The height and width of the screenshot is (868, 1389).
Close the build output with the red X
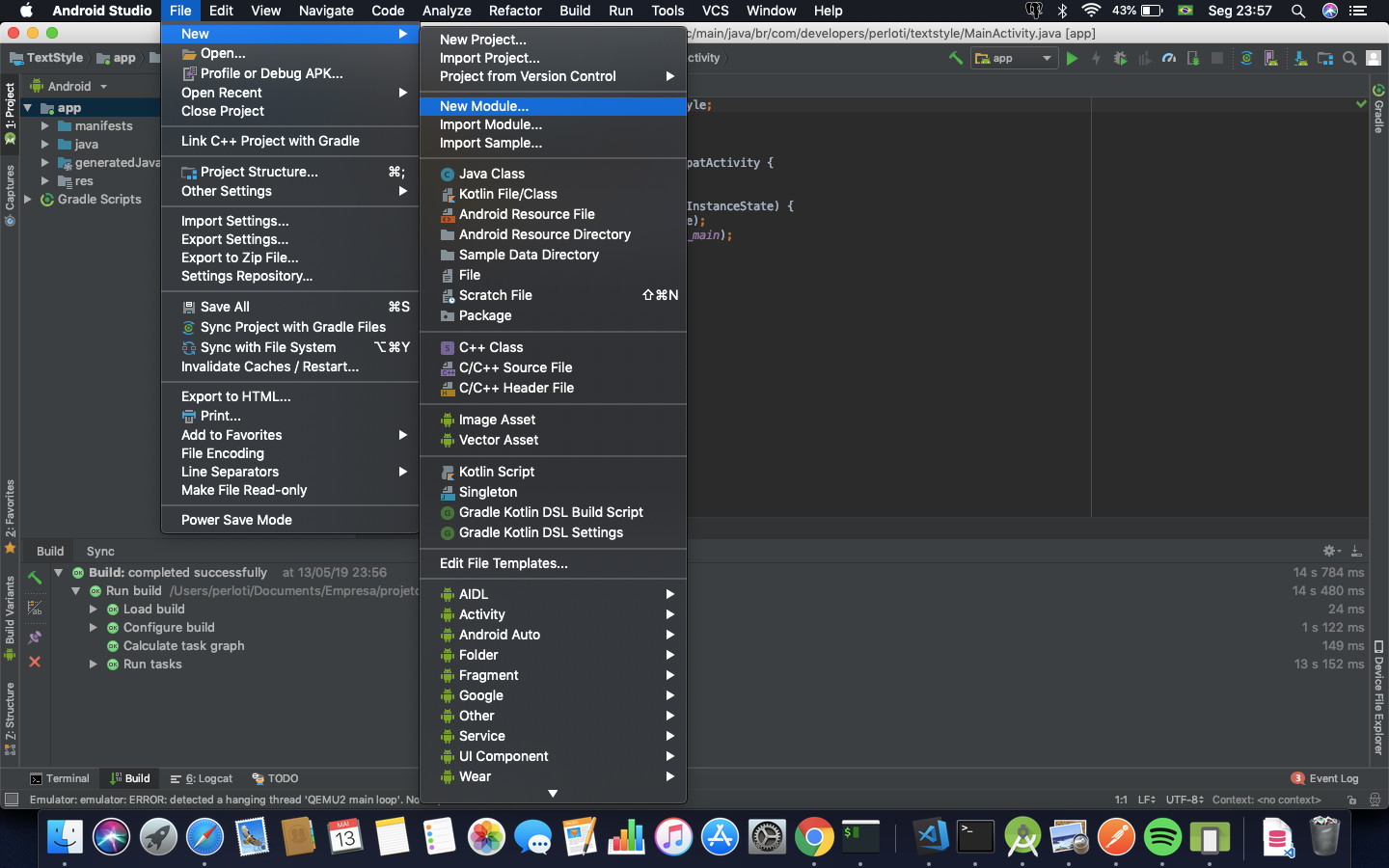point(35,662)
